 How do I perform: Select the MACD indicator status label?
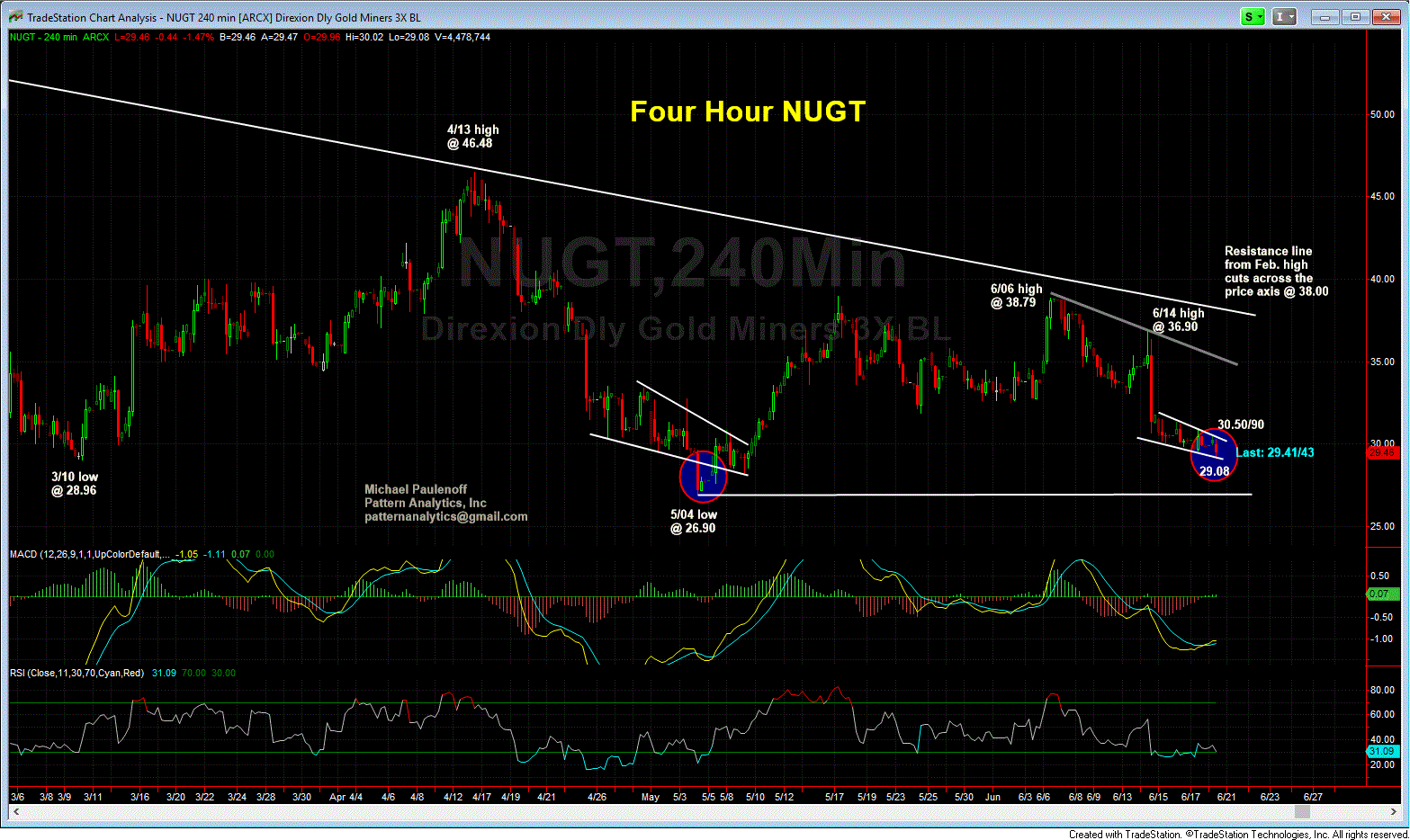tap(142, 554)
